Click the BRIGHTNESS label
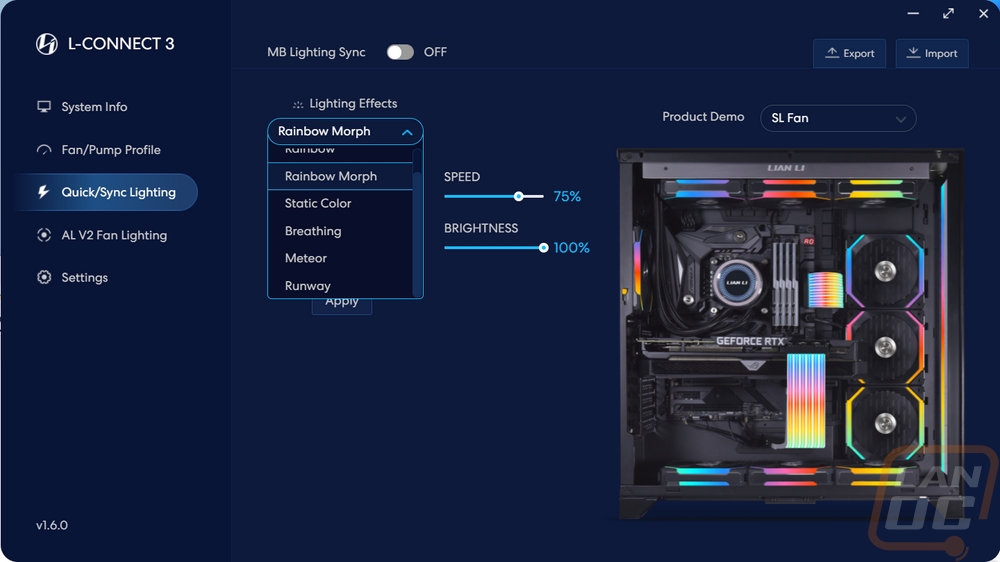Image resolution: width=1000 pixels, height=562 pixels. 481,228
